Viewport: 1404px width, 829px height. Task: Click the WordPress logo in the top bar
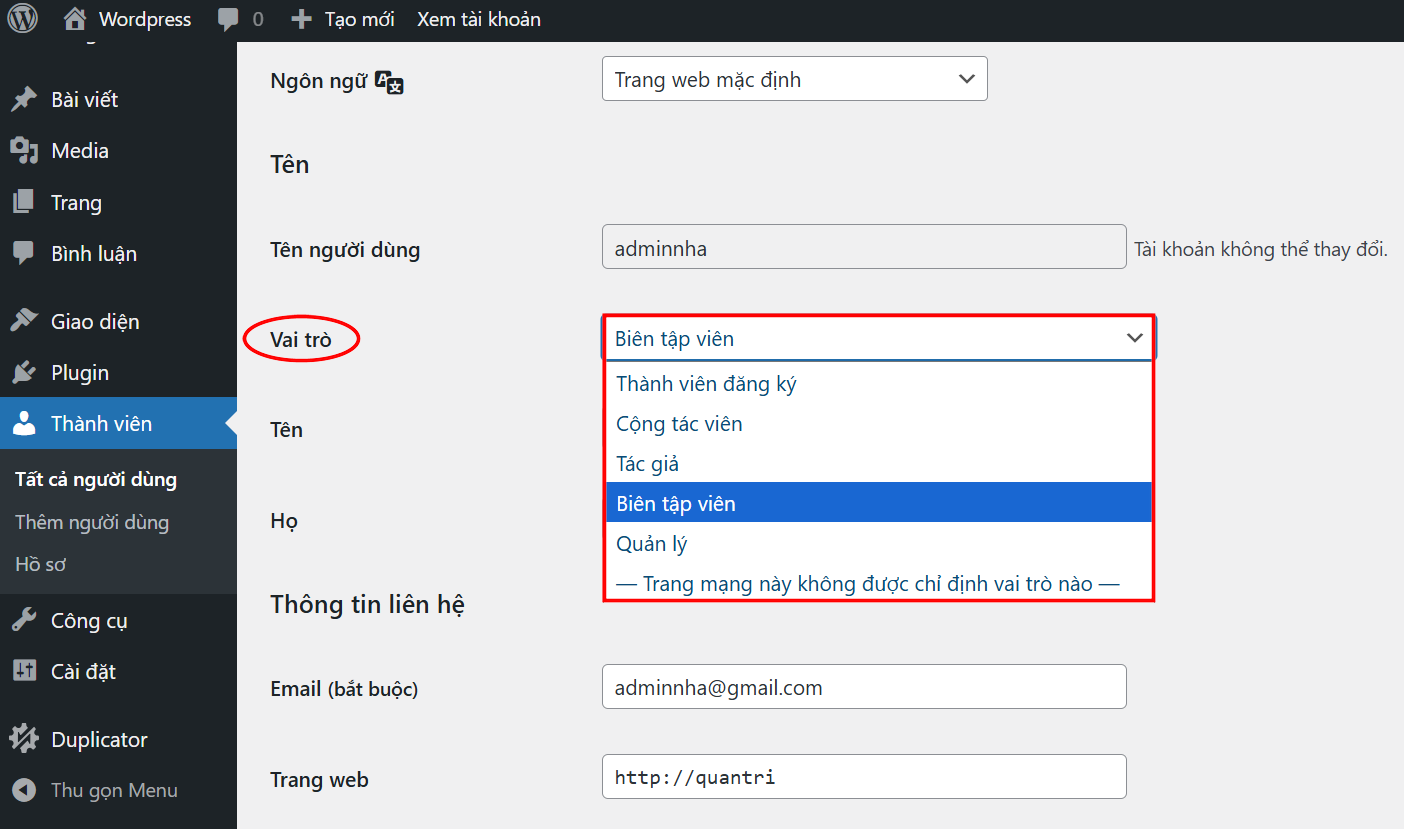pyautogui.click(x=22, y=18)
